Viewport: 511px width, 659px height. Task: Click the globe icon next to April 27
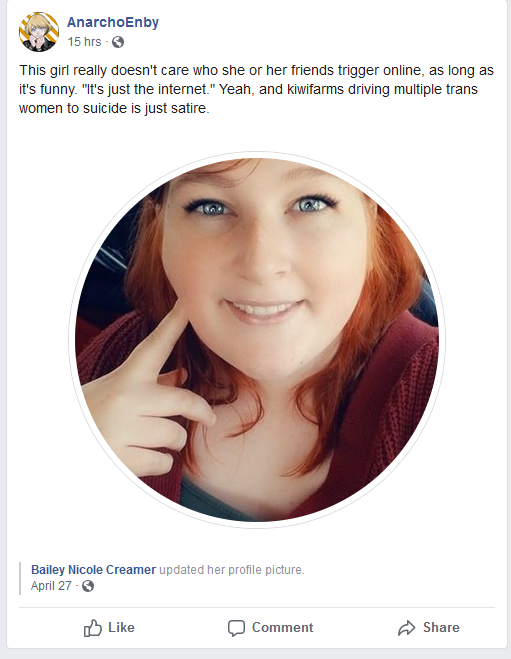[x=88, y=586]
